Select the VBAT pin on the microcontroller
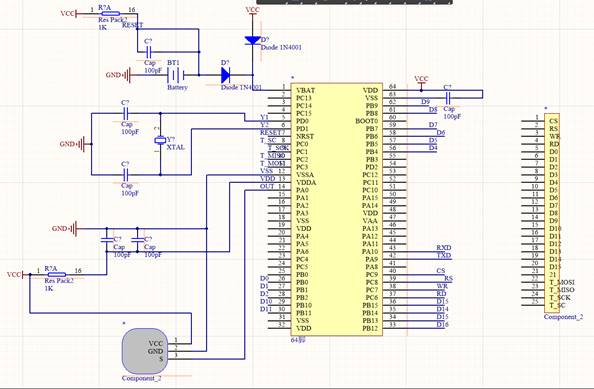 point(305,91)
